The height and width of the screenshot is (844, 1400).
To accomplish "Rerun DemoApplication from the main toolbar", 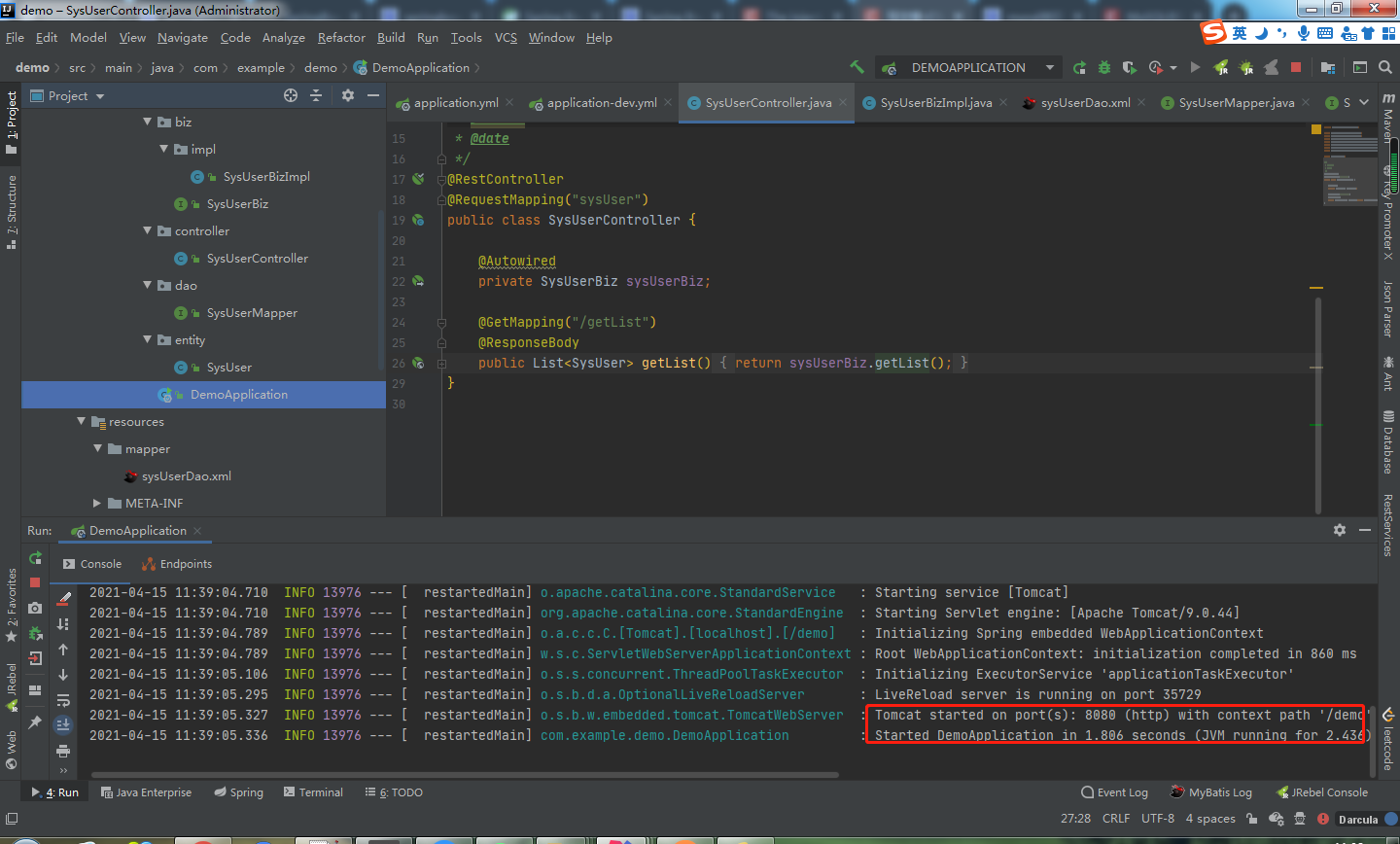I will tap(1079, 67).
